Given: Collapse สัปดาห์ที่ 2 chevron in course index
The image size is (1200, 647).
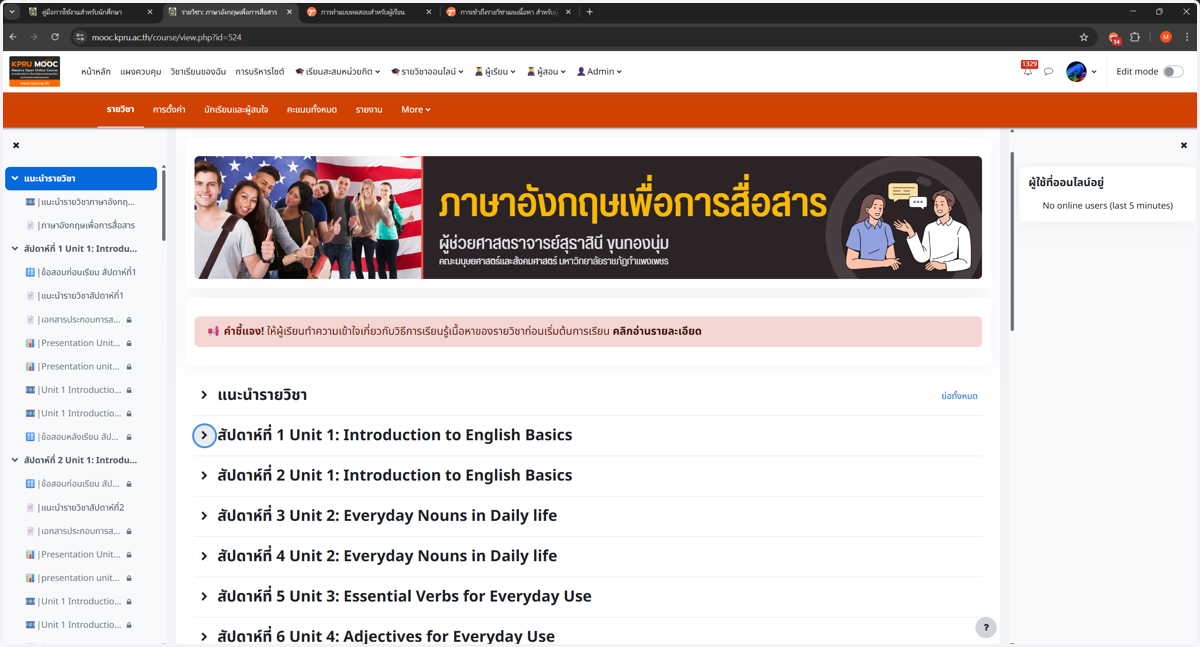Looking at the screenshot, I should 15,460.
